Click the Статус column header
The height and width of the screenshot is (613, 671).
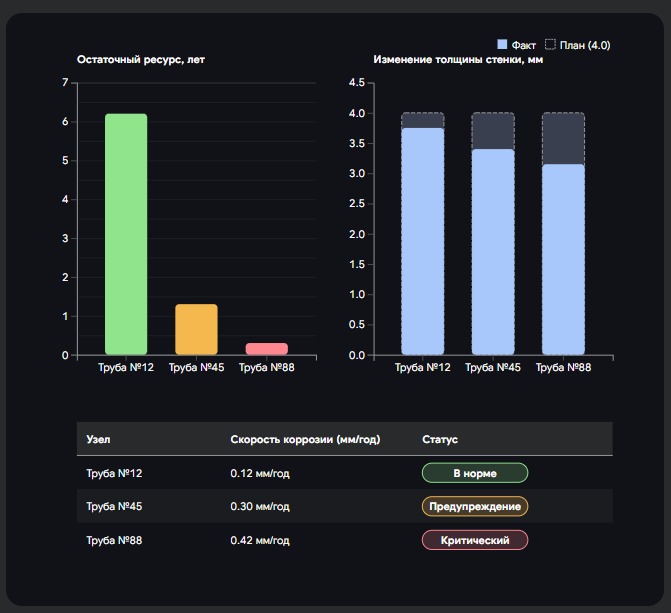click(x=440, y=439)
